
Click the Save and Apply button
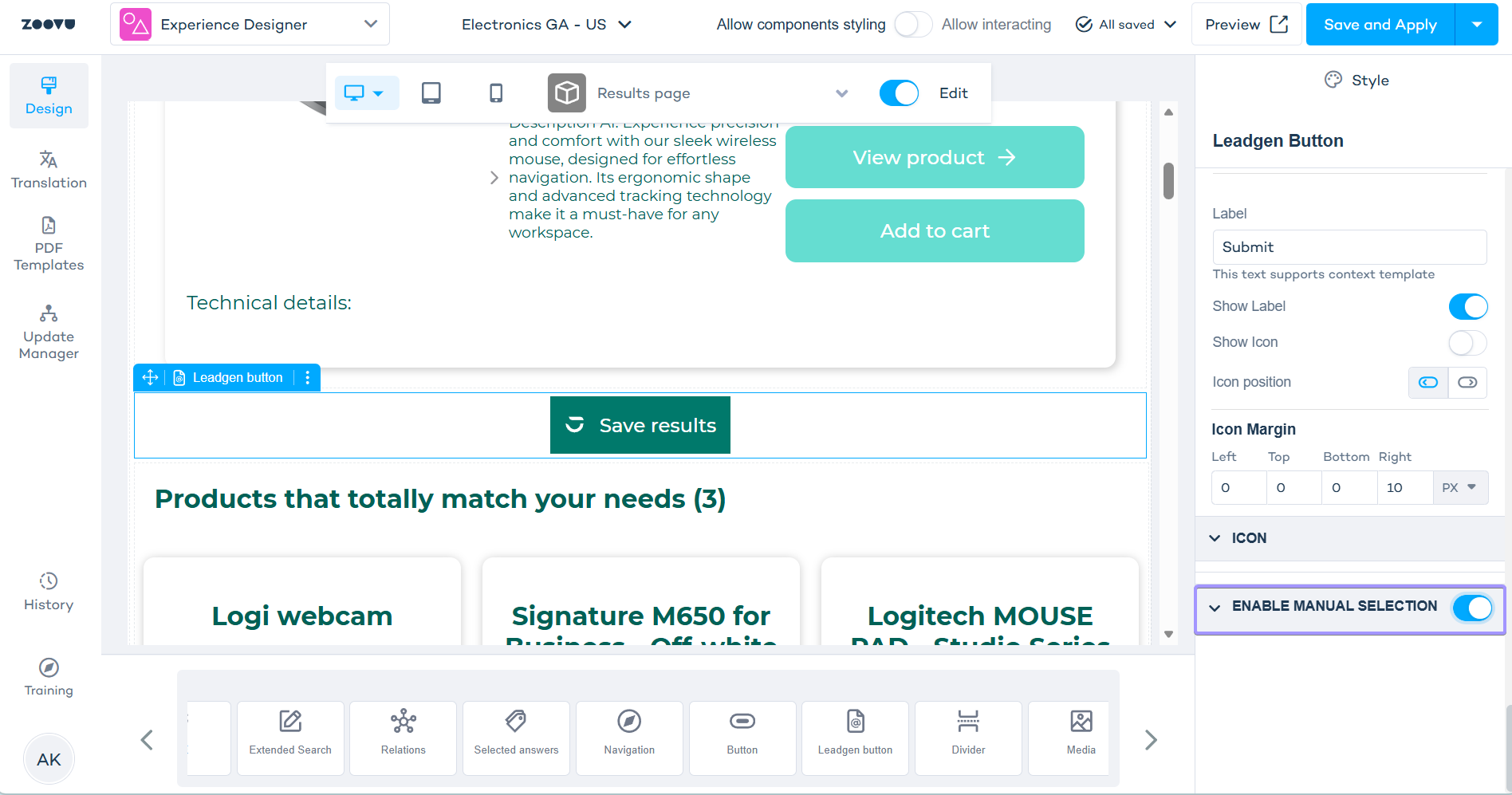pos(1380,25)
